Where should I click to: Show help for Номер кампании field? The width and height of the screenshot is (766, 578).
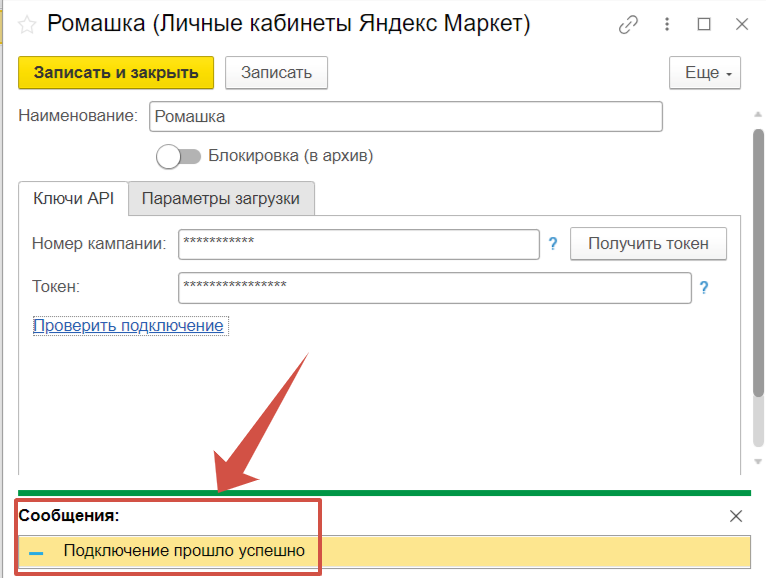552,243
